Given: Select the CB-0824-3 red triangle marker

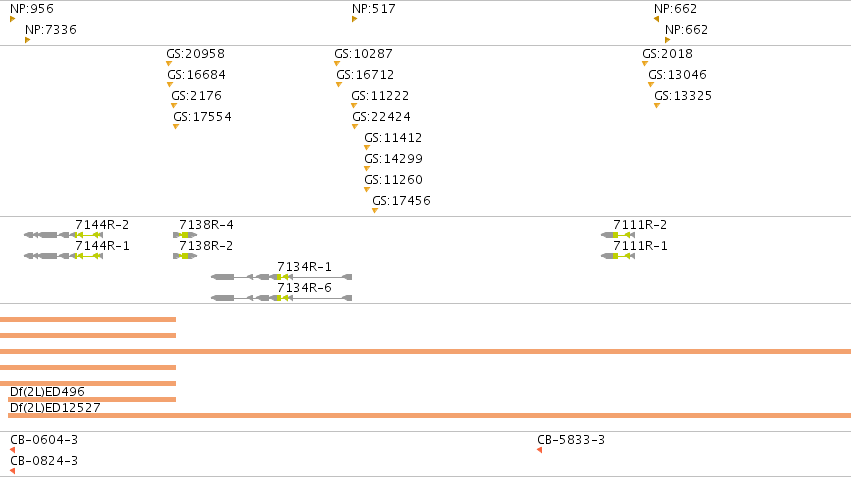Looking at the screenshot, I should [x=12, y=471].
